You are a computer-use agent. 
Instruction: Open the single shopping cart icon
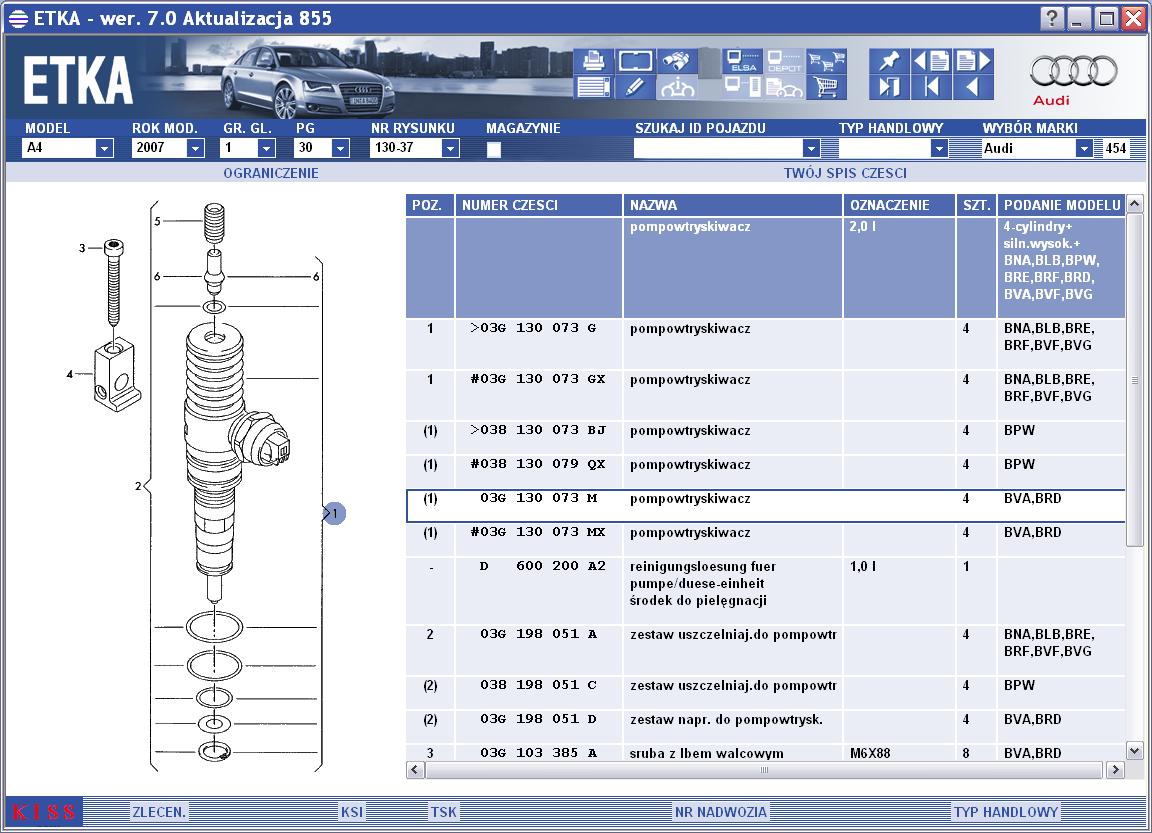point(827,87)
